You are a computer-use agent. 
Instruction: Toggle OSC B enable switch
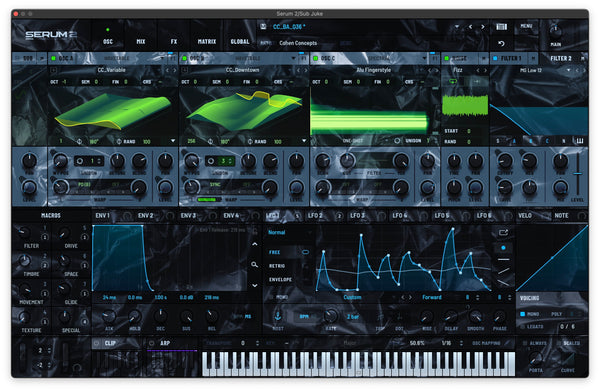point(184,58)
